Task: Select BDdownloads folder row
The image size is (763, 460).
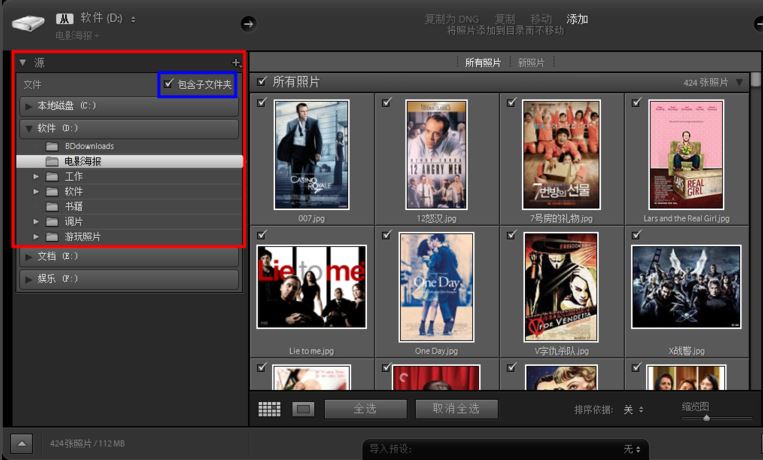Action: tap(129, 146)
